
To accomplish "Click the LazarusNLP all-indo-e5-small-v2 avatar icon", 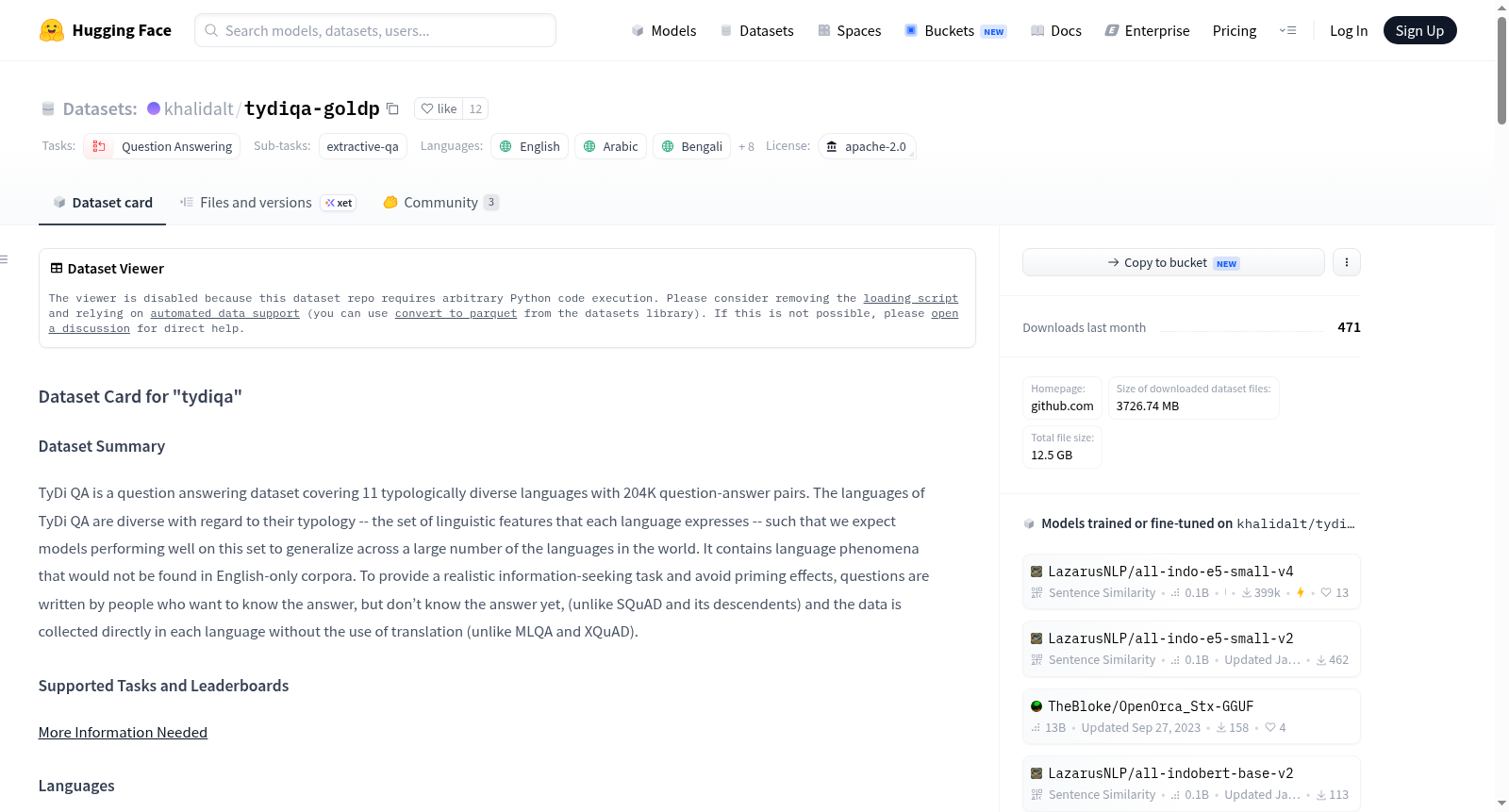I will (1036, 638).
